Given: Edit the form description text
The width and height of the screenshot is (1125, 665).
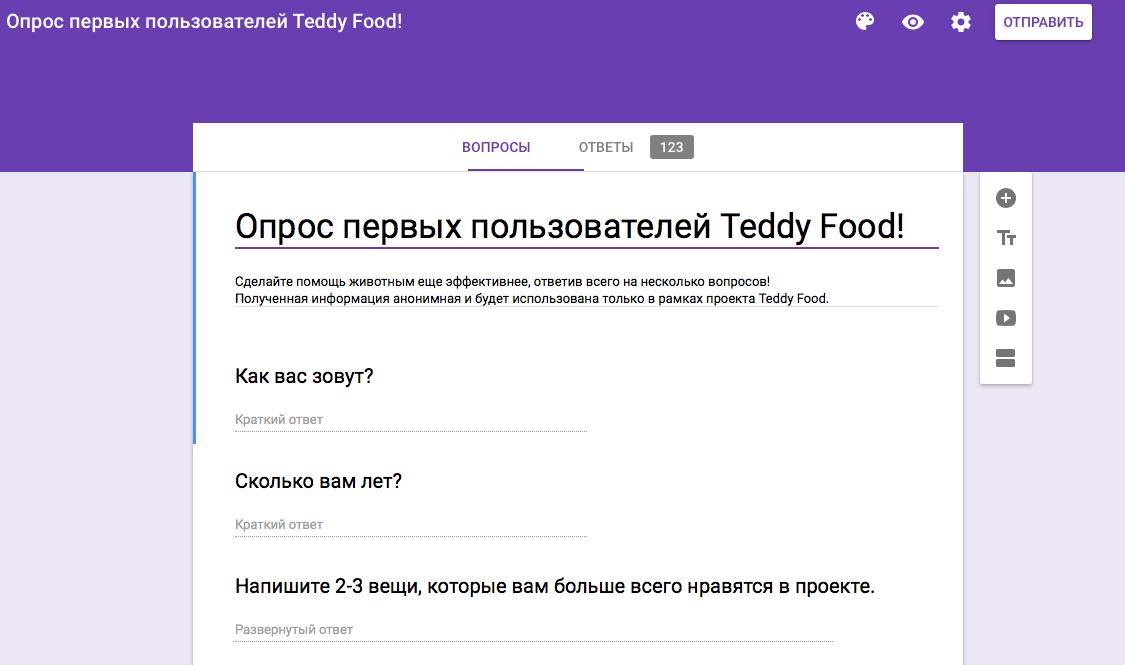Looking at the screenshot, I should [x=586, y=290].
